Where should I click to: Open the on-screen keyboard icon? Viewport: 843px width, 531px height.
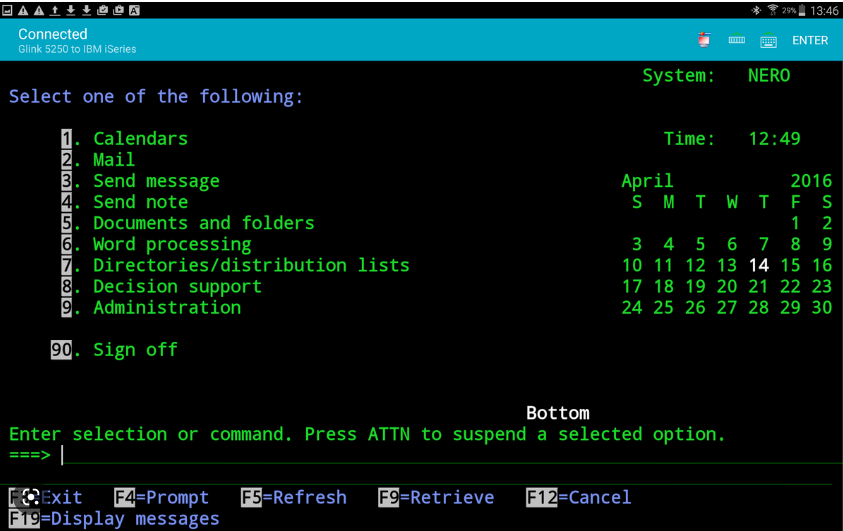coord(768,41)
